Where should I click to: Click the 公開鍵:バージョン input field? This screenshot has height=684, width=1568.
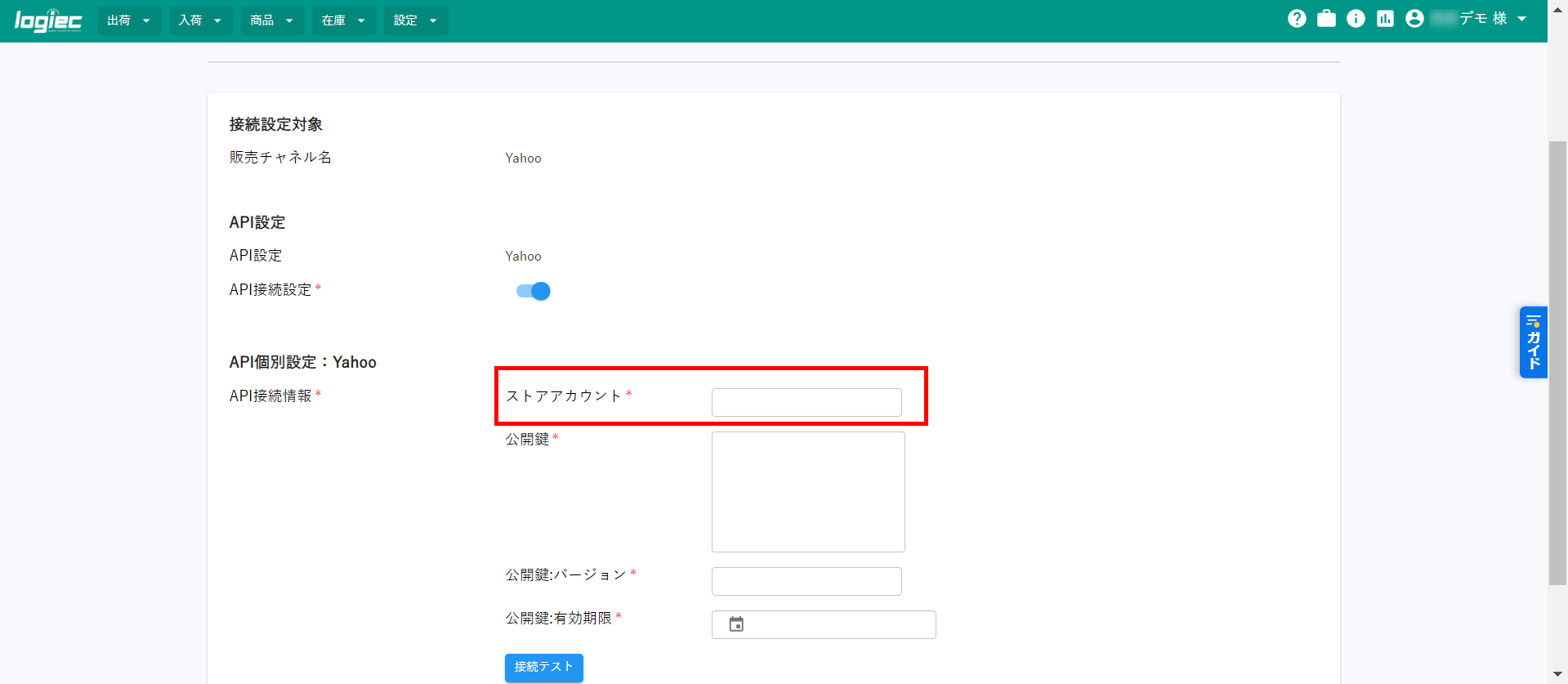click(806, 581)
